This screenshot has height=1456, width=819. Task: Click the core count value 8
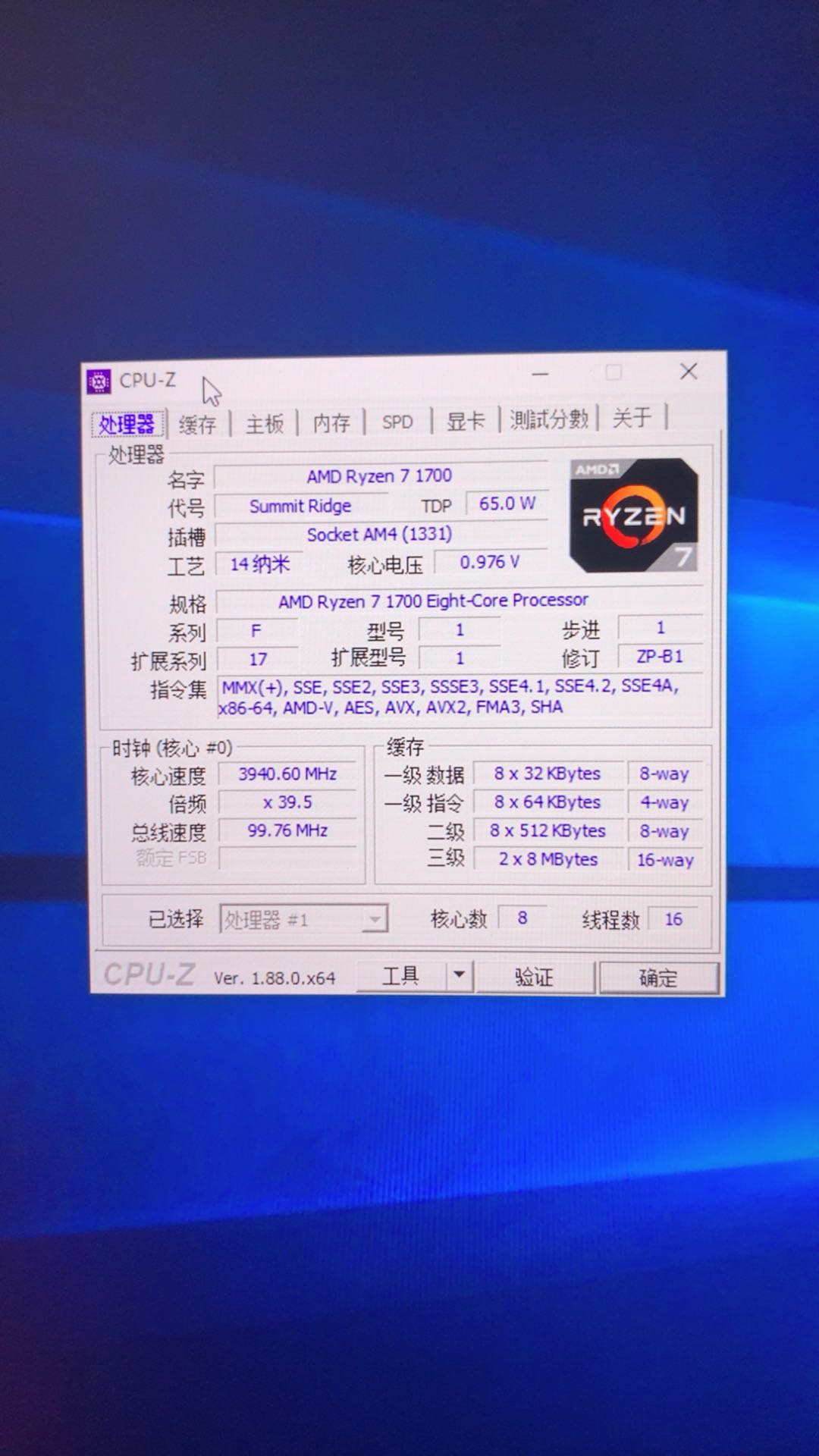[522, 918]
